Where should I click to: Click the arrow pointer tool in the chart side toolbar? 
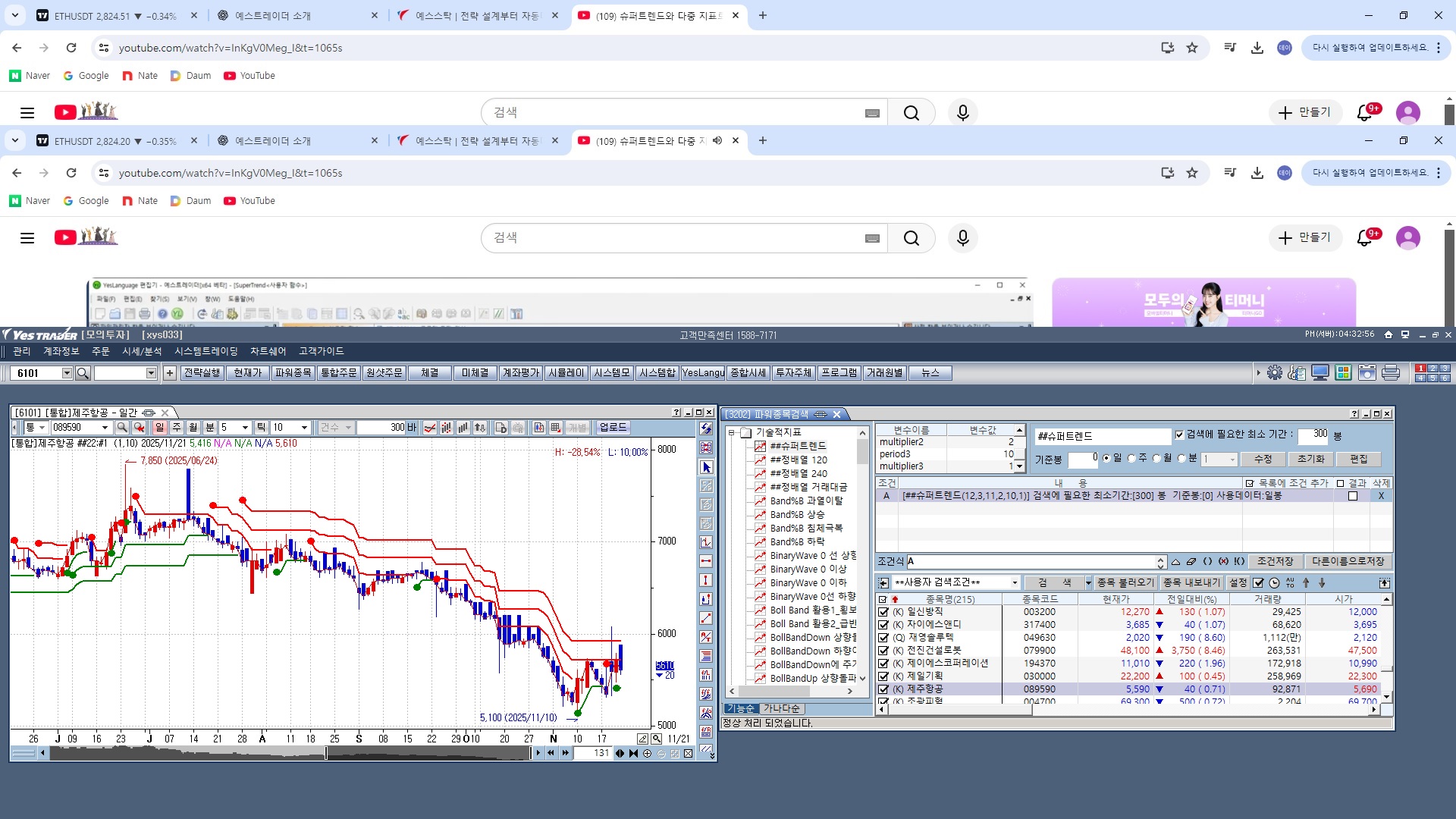pos(707,468)
